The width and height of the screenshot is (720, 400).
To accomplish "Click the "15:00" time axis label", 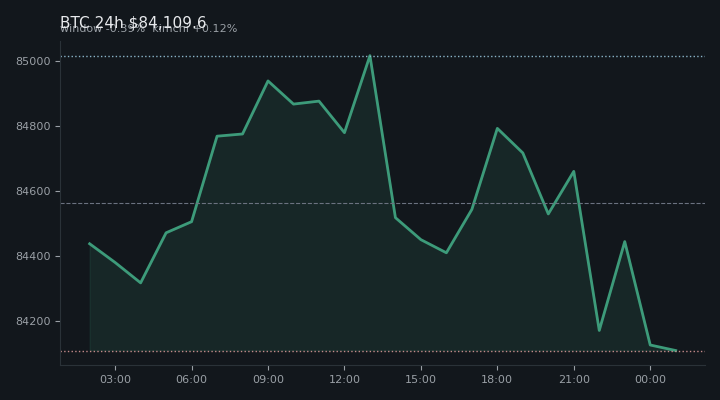I will click(421, 379).
